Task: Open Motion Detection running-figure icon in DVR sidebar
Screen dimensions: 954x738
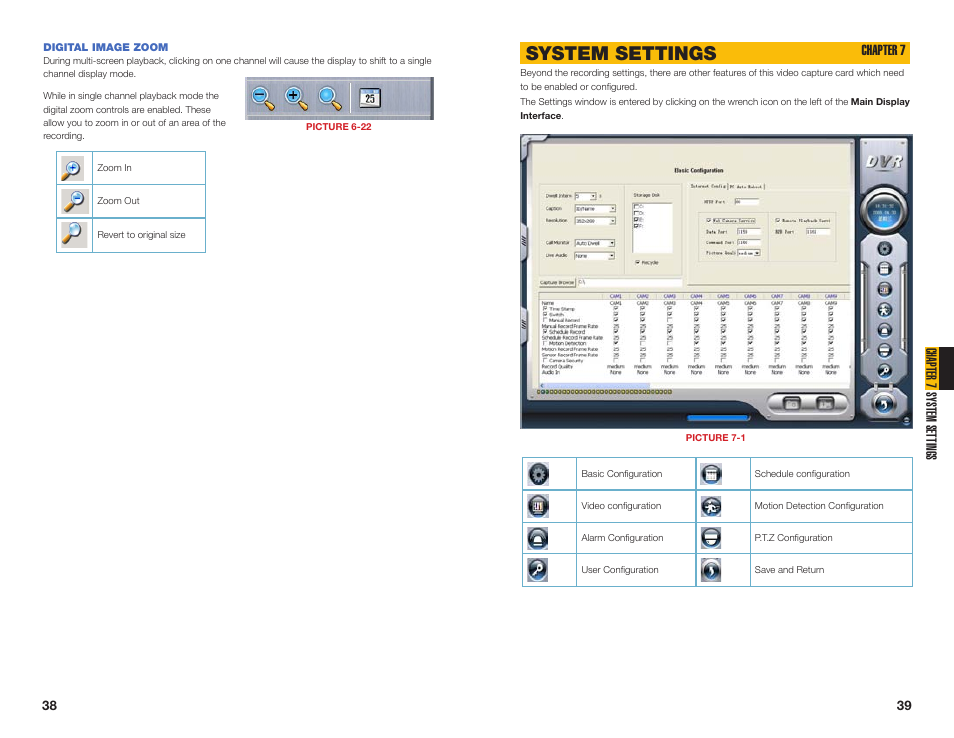Action: (884, 310)
